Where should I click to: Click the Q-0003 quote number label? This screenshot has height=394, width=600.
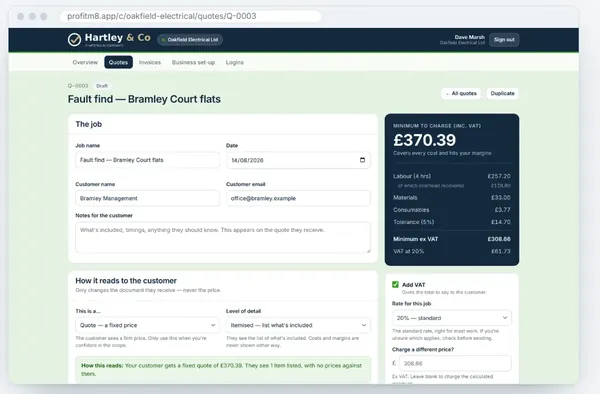point(78,86)
